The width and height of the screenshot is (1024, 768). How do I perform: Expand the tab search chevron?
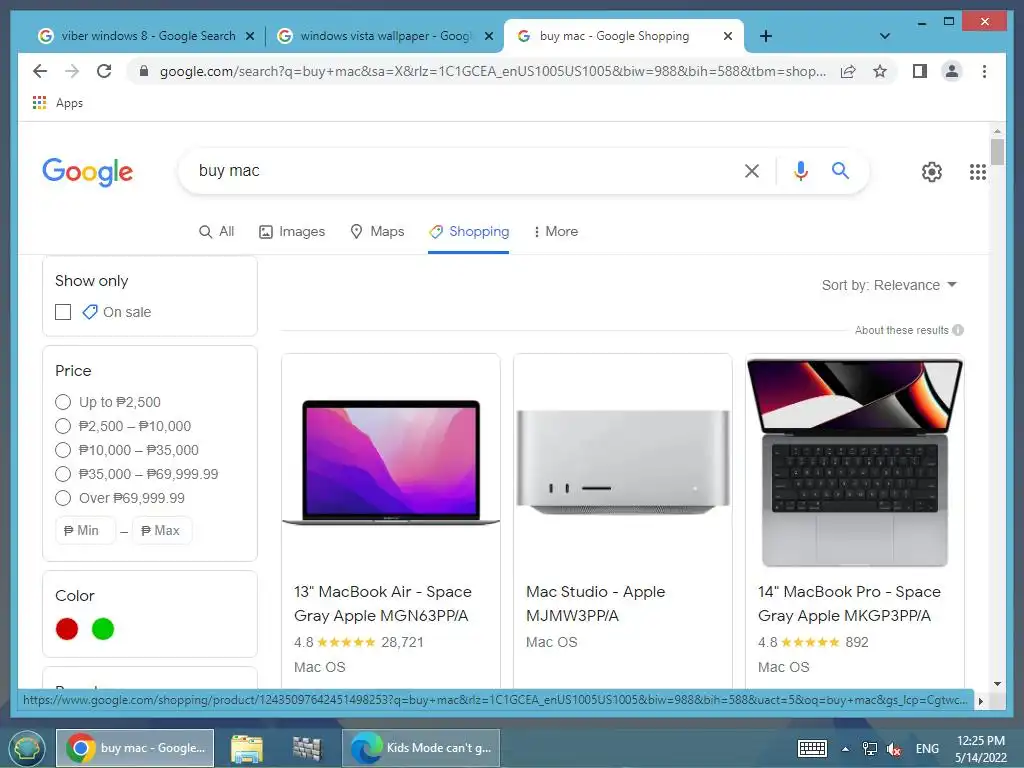tap(885, 36)
